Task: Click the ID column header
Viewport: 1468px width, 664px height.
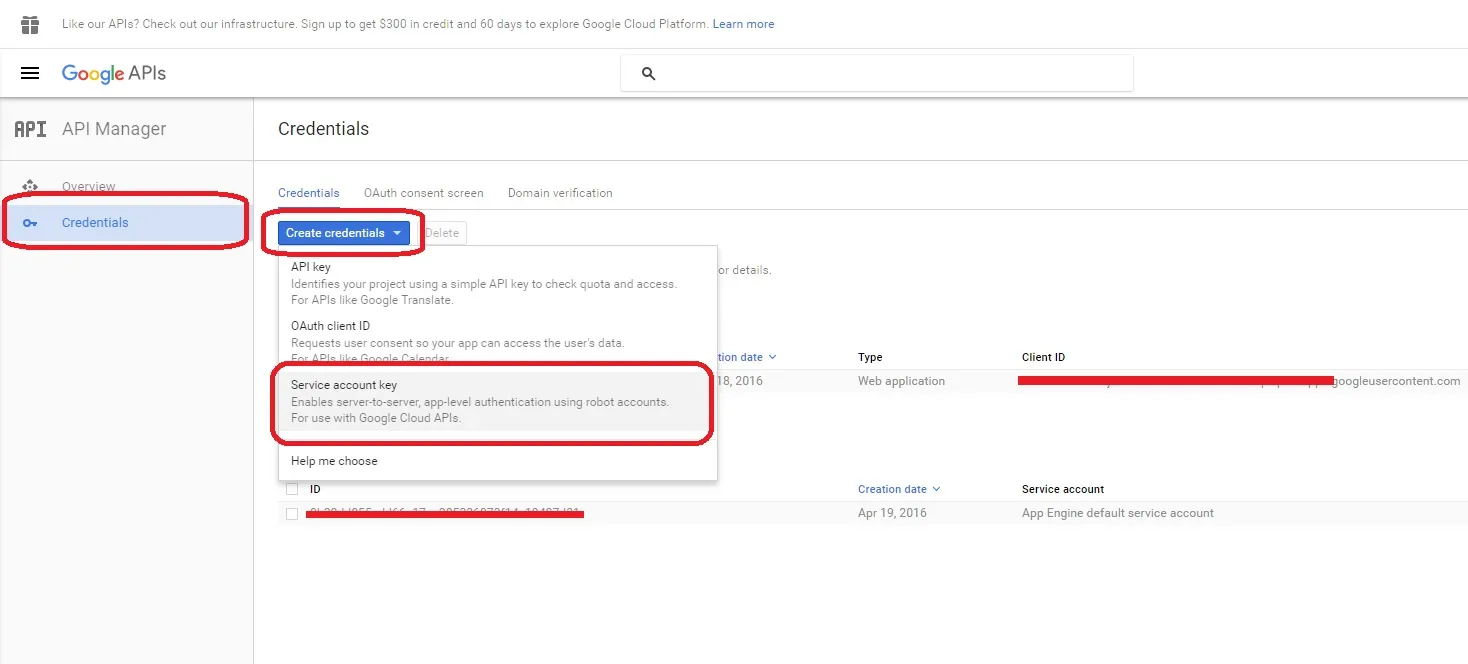Action: click(315, 489)
